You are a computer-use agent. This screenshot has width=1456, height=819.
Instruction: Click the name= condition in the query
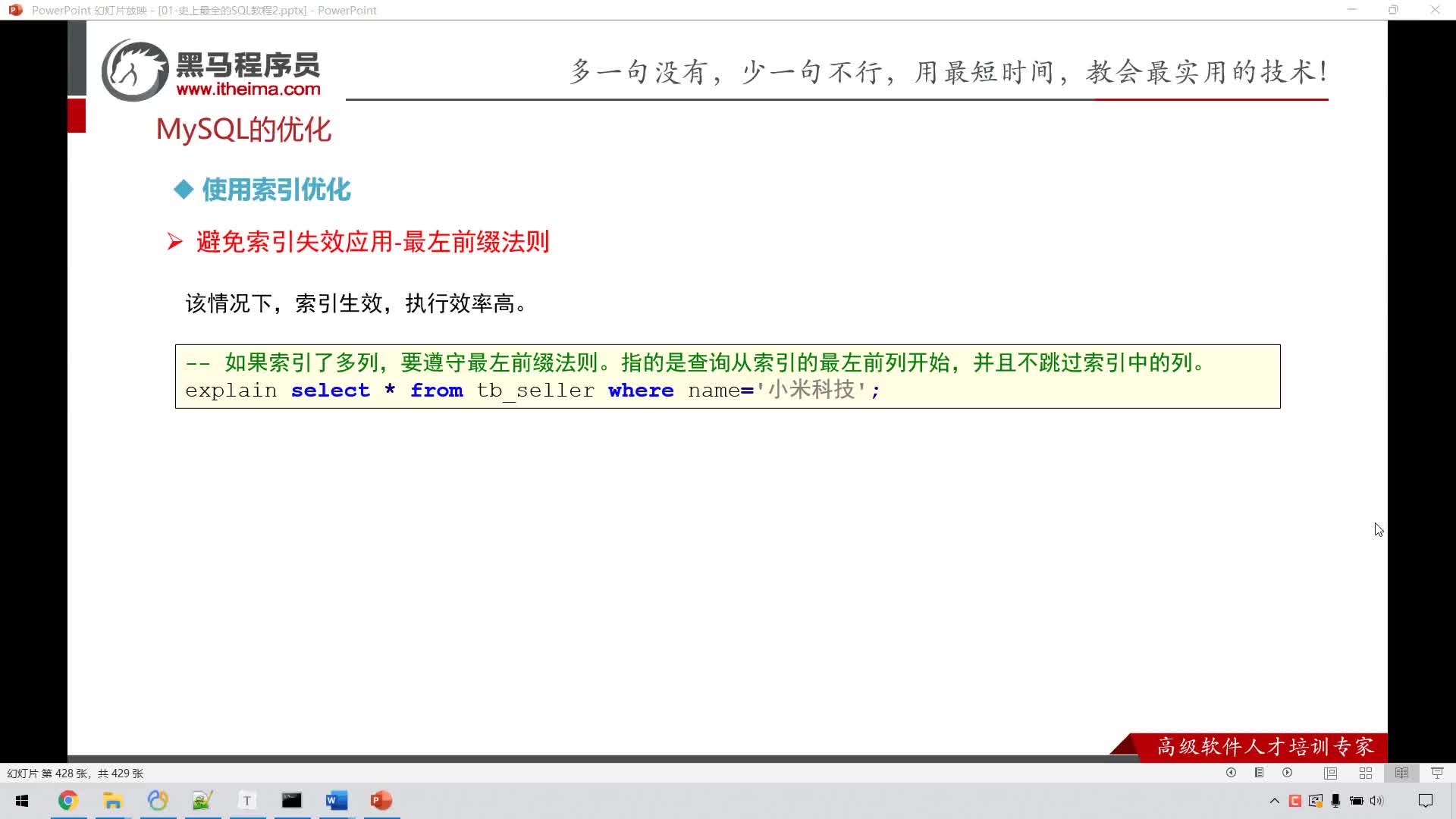coord(721,391)
